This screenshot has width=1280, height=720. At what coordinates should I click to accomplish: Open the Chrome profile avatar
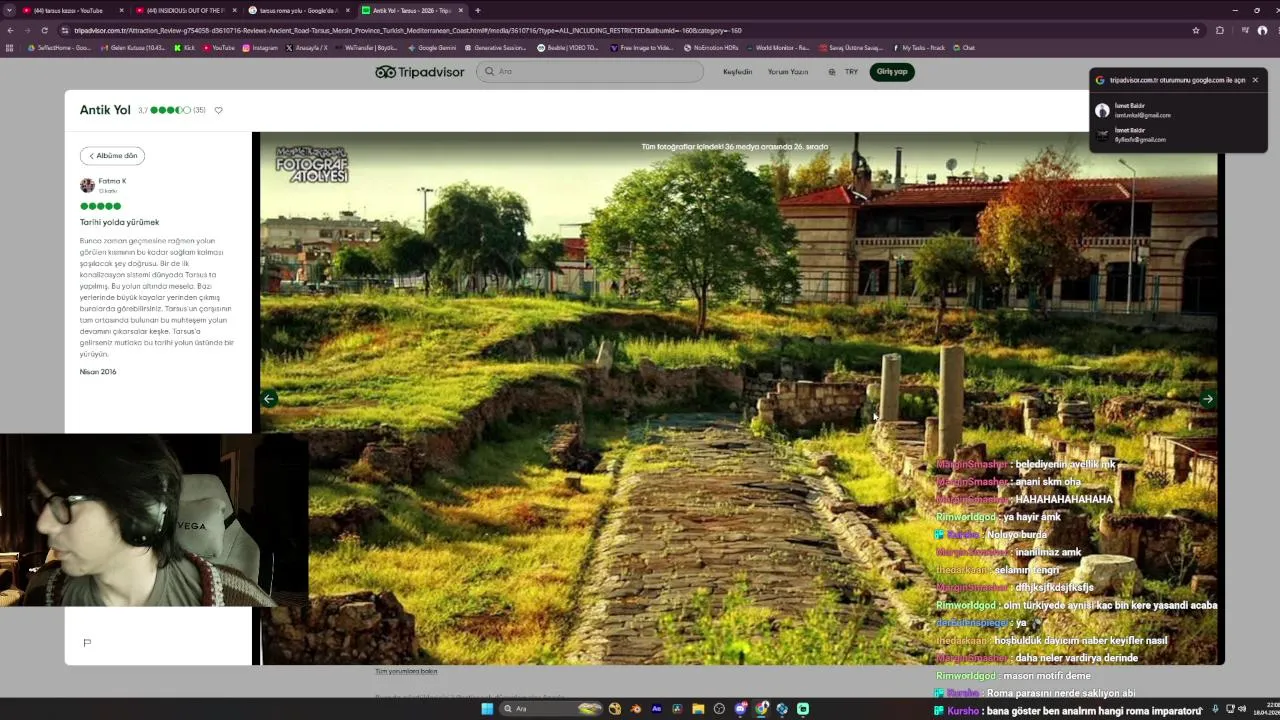point(1262,30)
